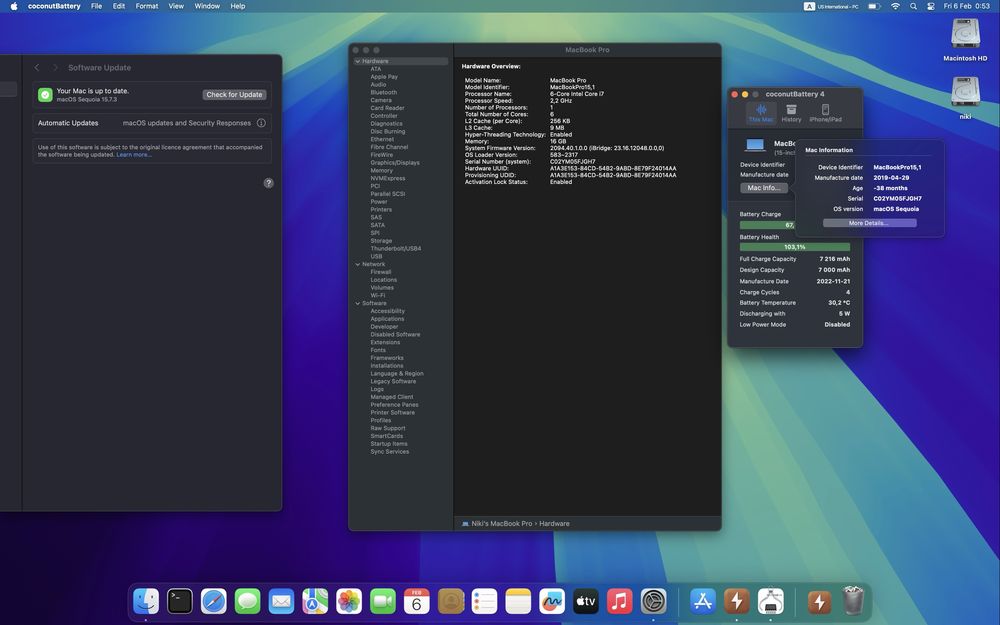Select Graphics/Displays in sidebar
Screen dimensions: 1000x625
click(395, 163)
